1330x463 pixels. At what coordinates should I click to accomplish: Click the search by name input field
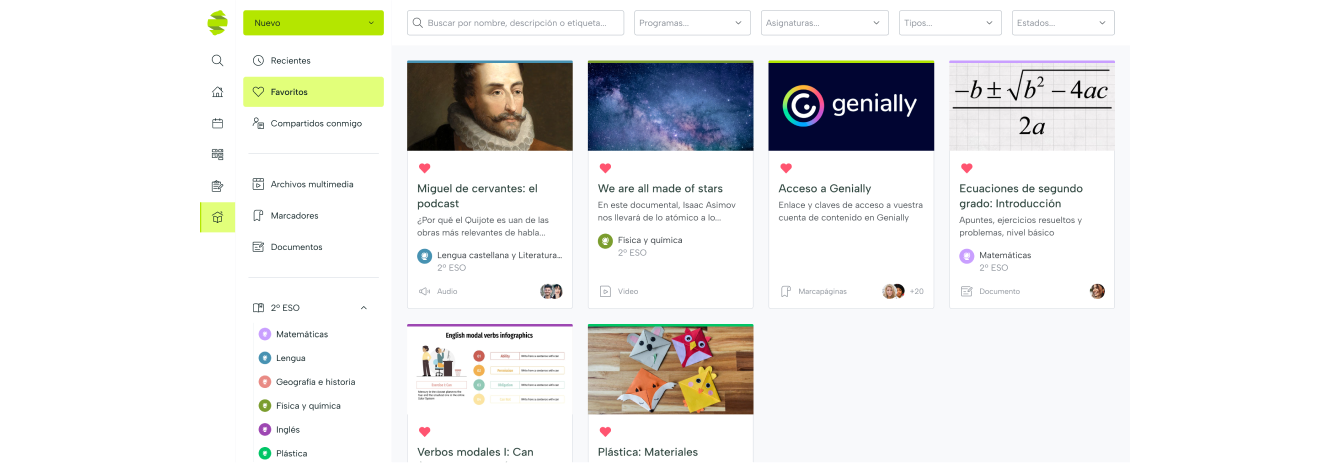[x=515, y=23]
